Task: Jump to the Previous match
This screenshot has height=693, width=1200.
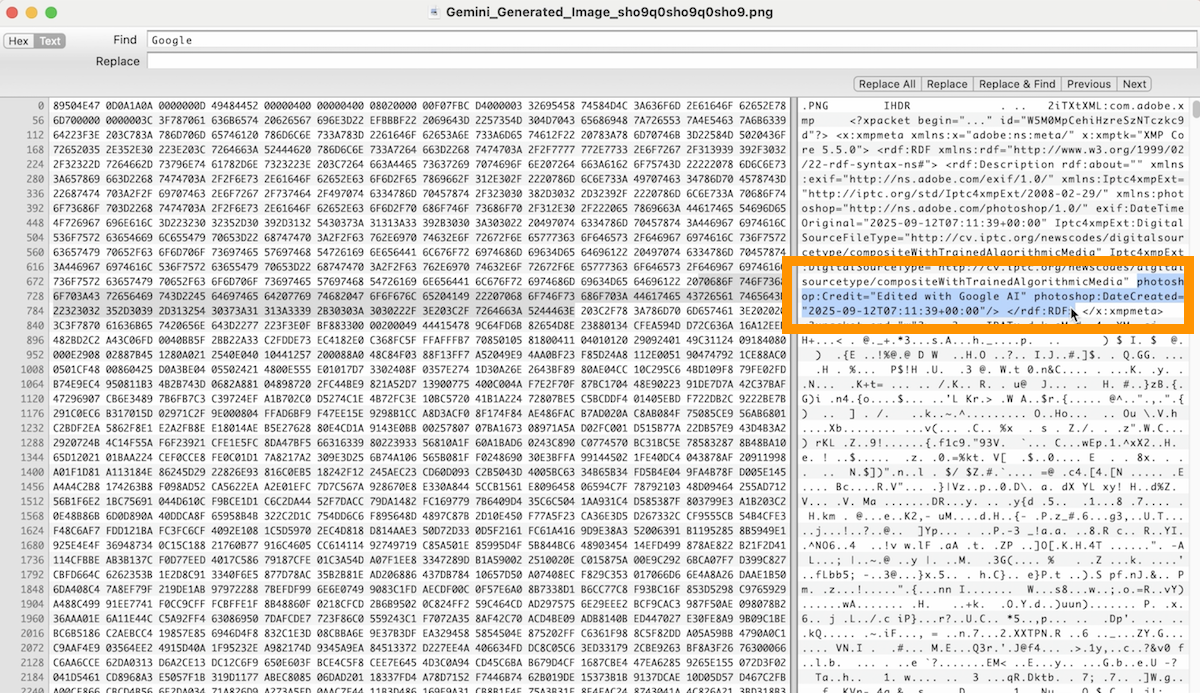Action: coord(1088,84)
